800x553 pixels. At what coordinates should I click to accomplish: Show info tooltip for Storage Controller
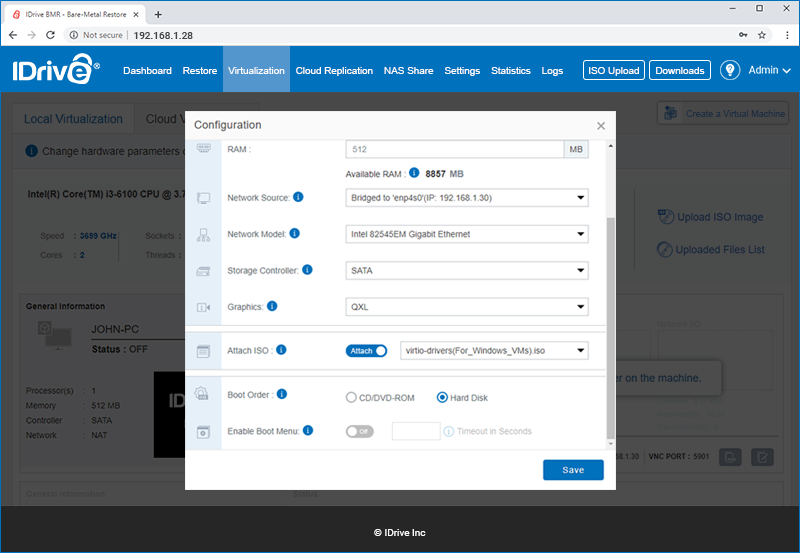(307, 269)
